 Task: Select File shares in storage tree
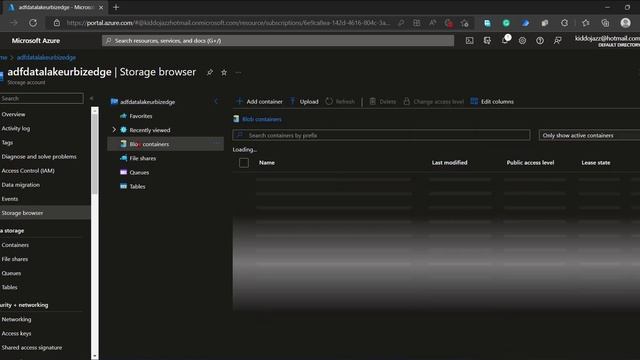pos(142,158)
